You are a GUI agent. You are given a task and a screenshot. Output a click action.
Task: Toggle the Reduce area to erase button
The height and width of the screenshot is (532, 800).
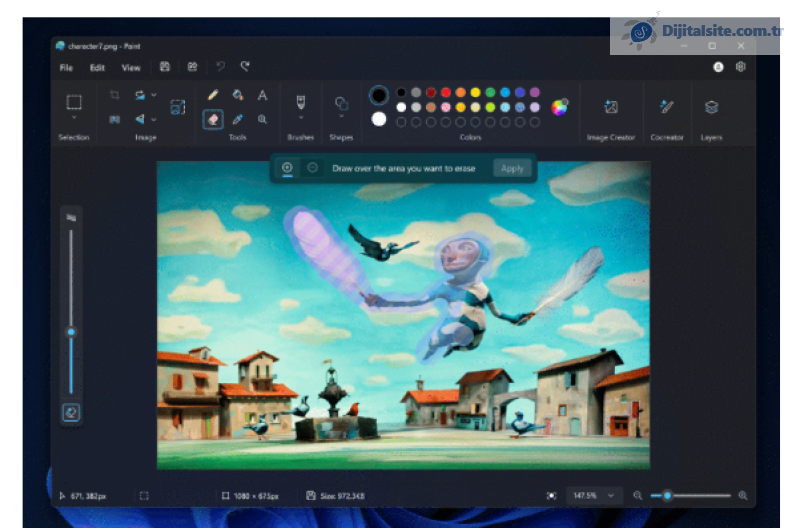(312, 167)
